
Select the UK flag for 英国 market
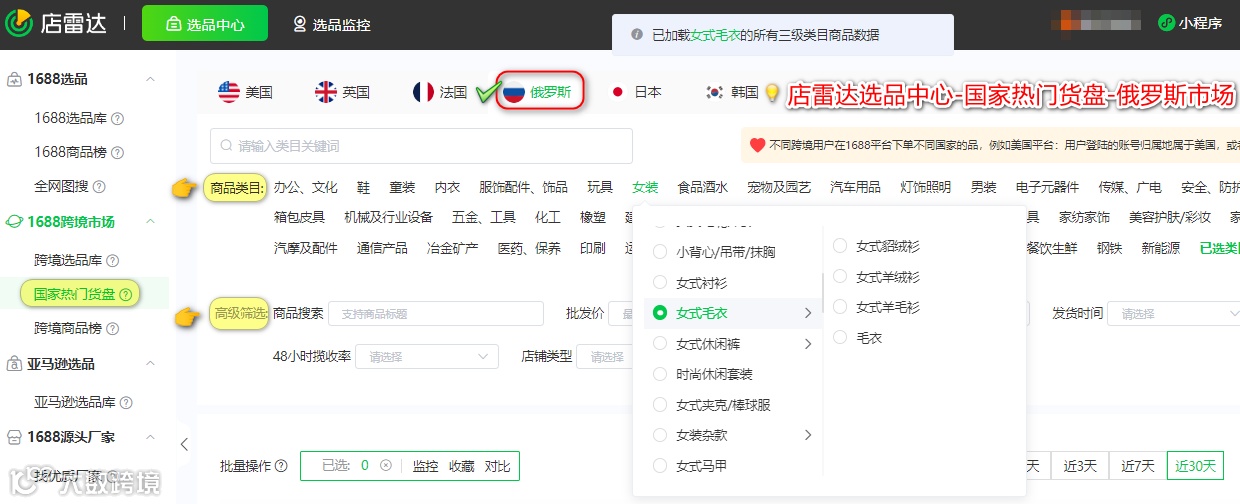click(x=326, y=92)
